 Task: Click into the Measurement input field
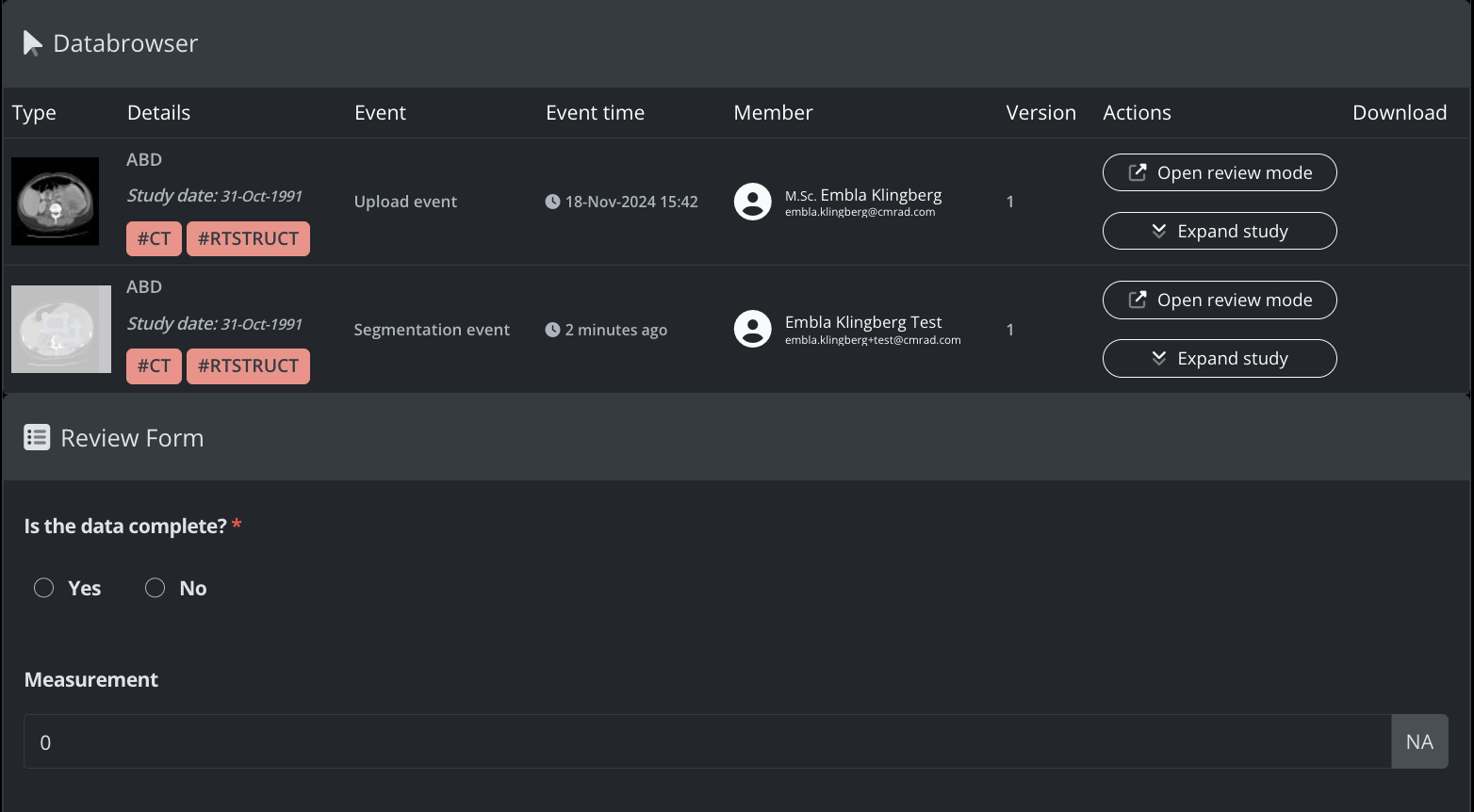click(x=707, y=741)
